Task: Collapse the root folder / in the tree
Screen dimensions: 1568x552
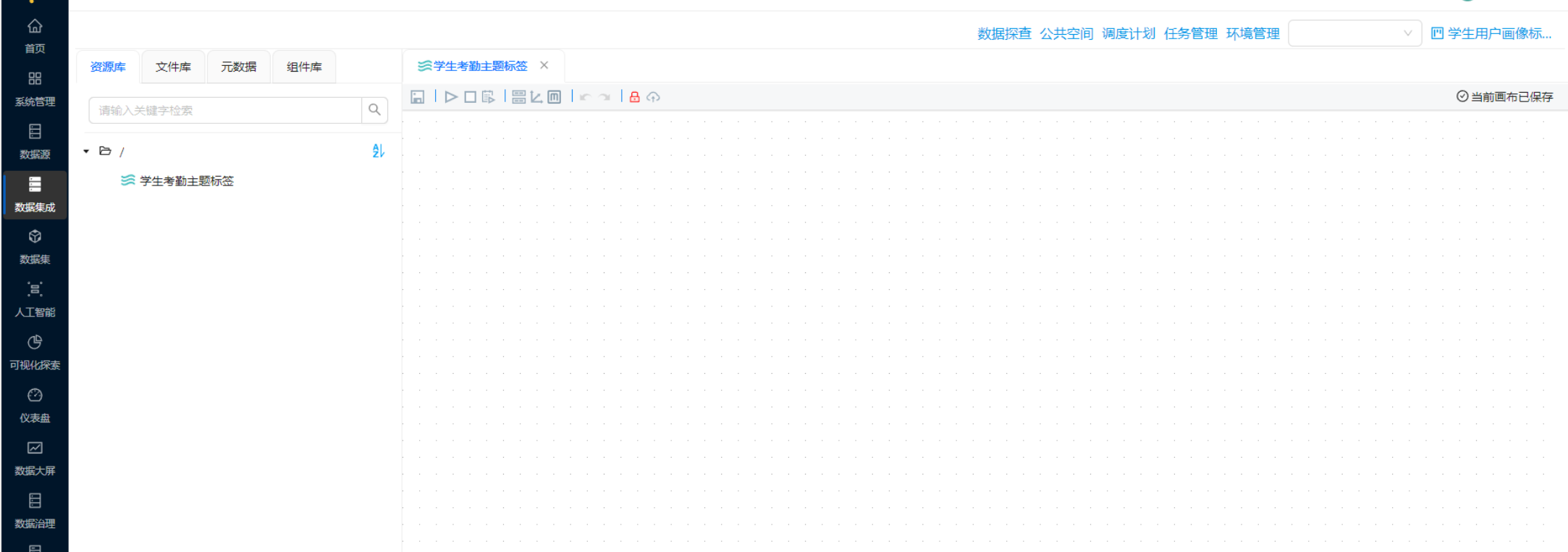Action: [x=86, y=151]
